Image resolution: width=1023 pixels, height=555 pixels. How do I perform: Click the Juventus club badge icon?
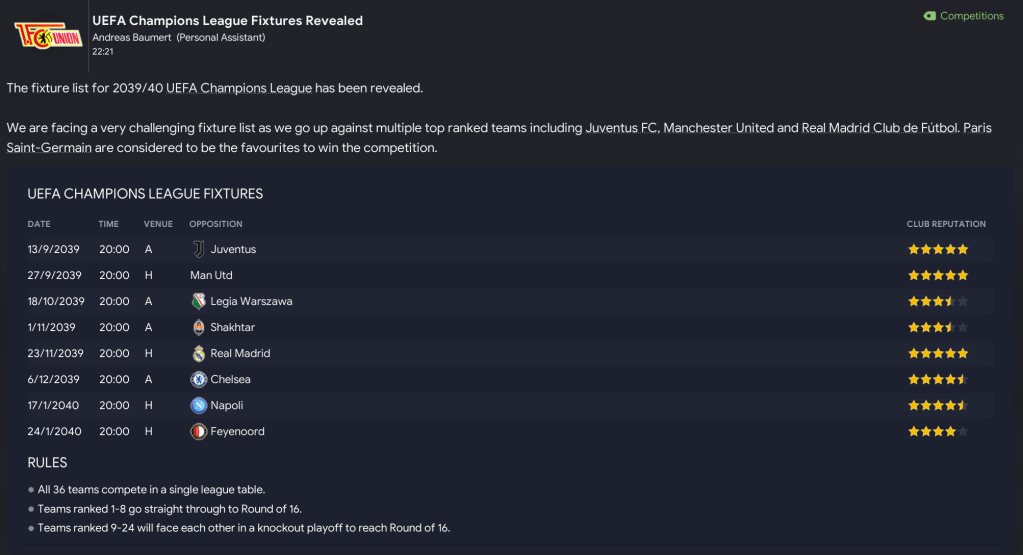click(x=198, y=249)
